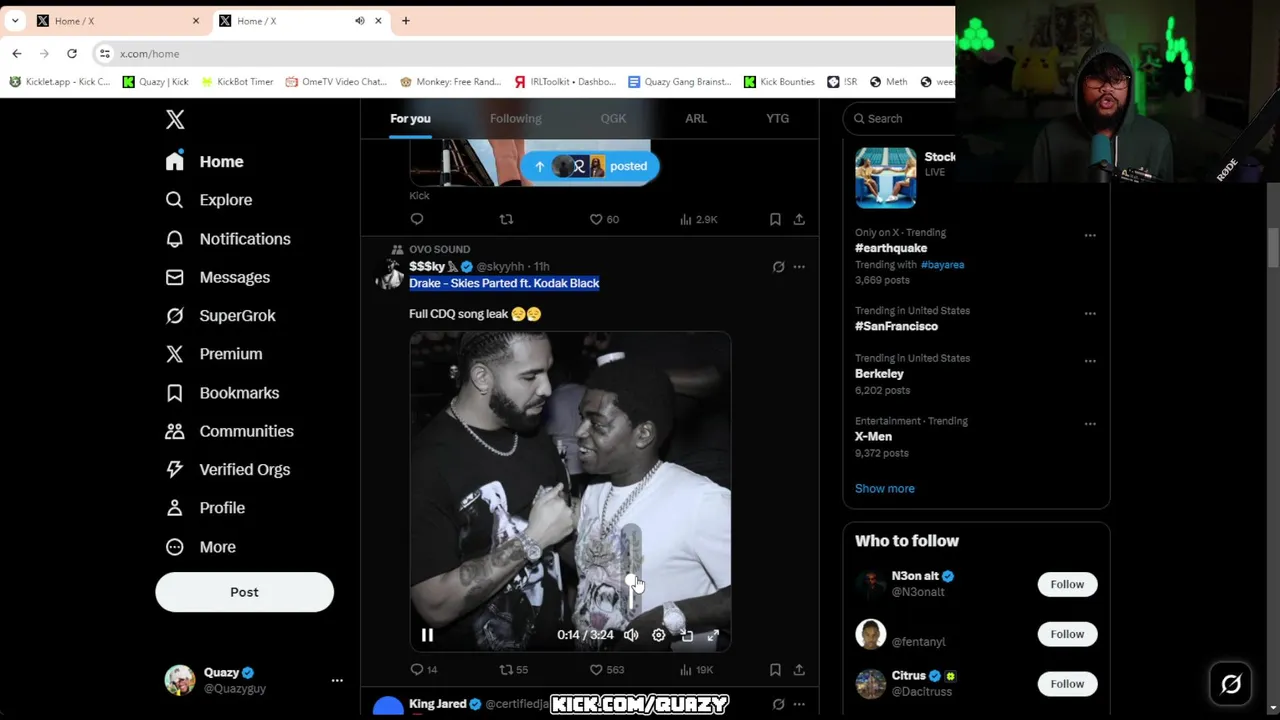Click the Search input field
The height and width of the screenshot is (720, 1280).
900,118
